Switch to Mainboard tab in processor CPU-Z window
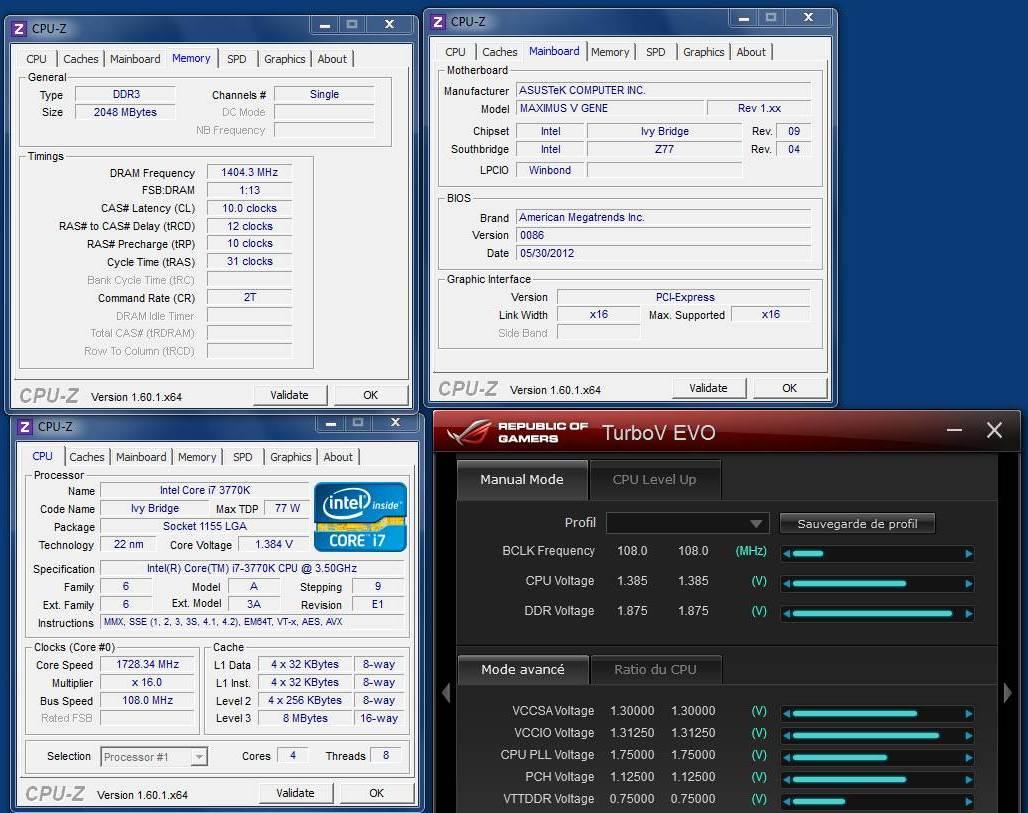 click(141, 457)
